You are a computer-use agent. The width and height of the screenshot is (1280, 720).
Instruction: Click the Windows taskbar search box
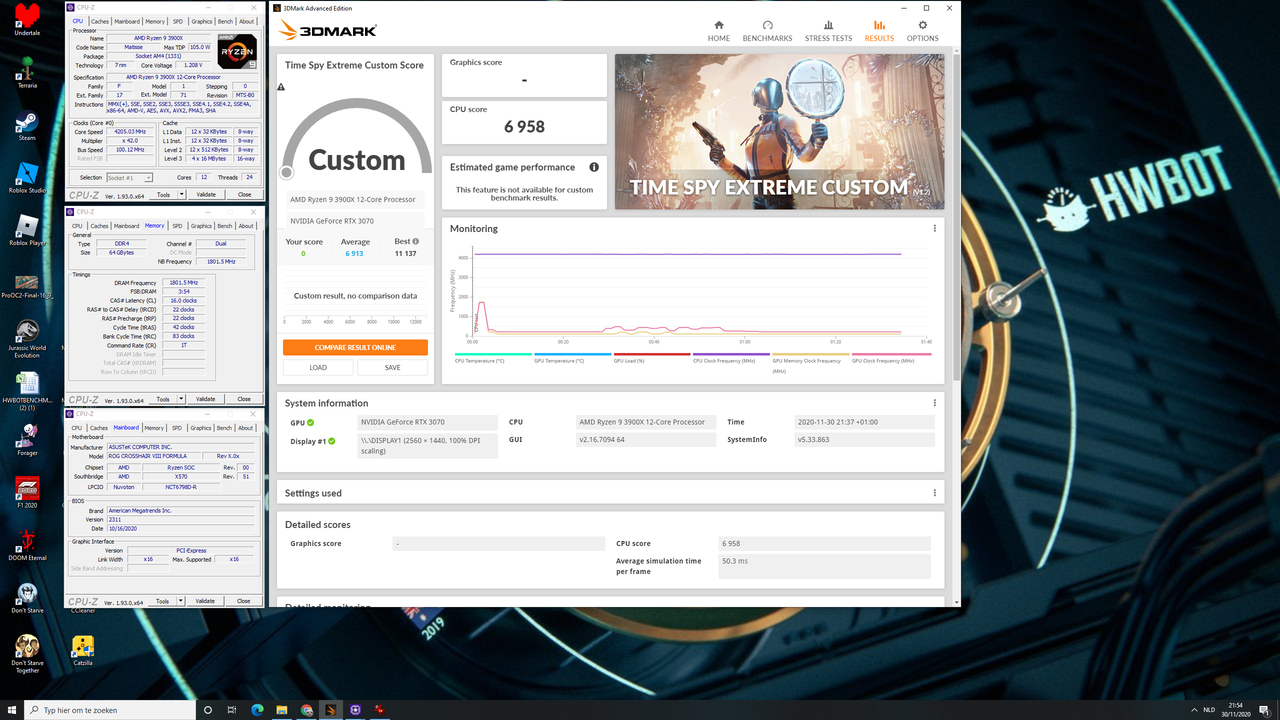[112, 710]
